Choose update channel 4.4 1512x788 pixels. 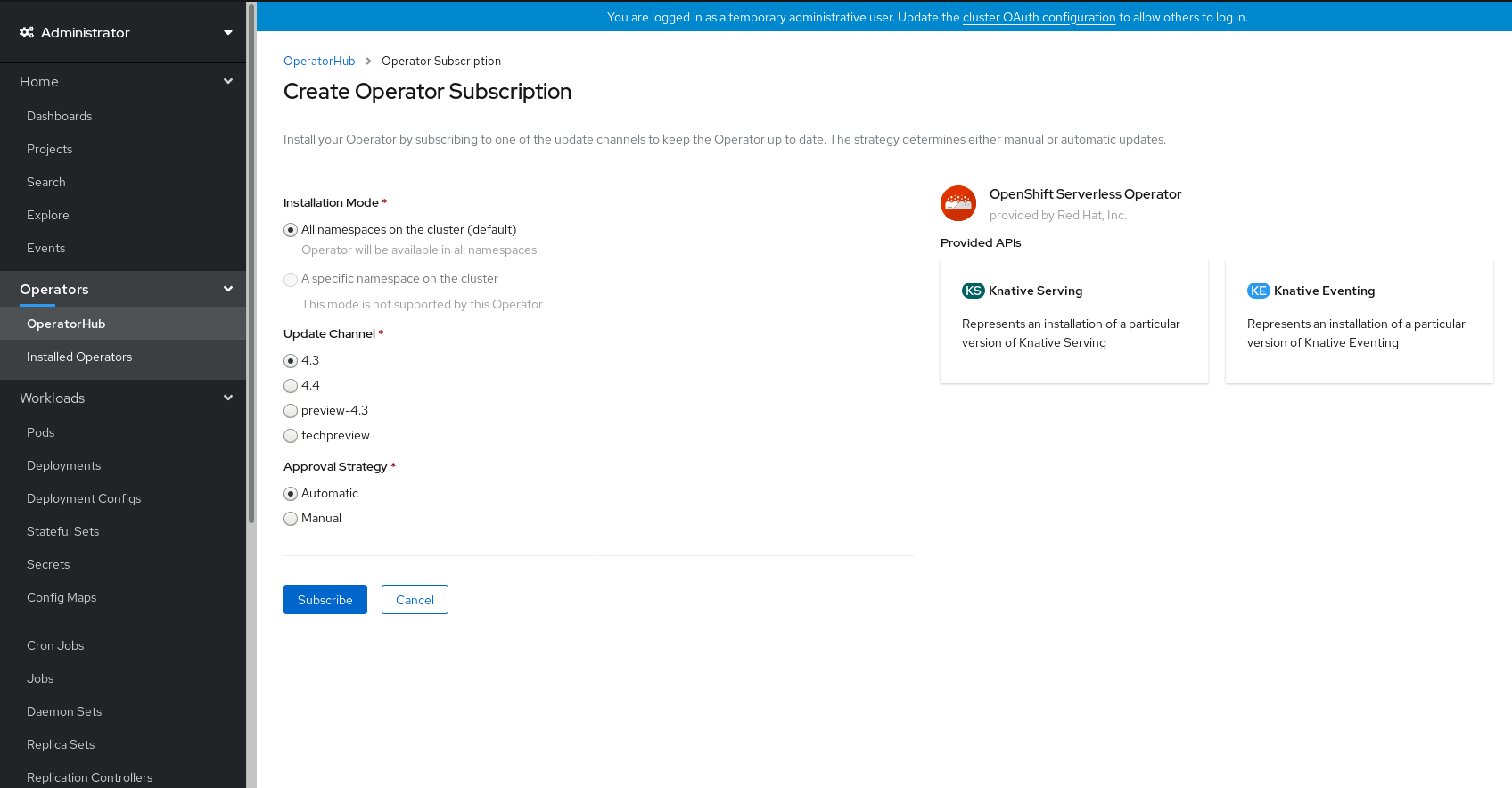291,386
